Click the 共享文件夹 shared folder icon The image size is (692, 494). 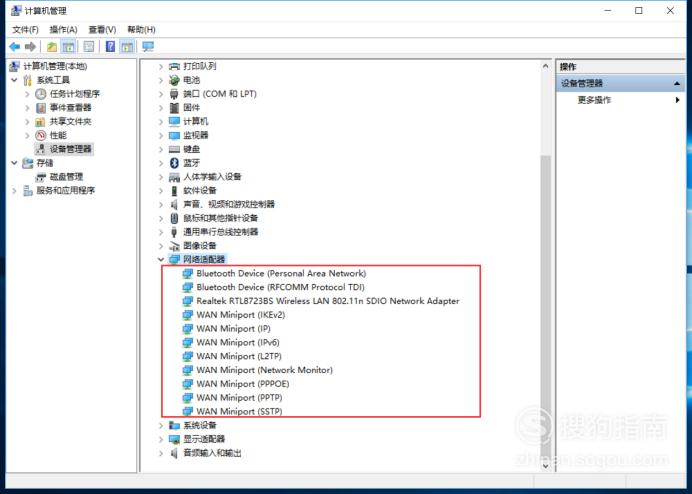(x=41, y=121)
